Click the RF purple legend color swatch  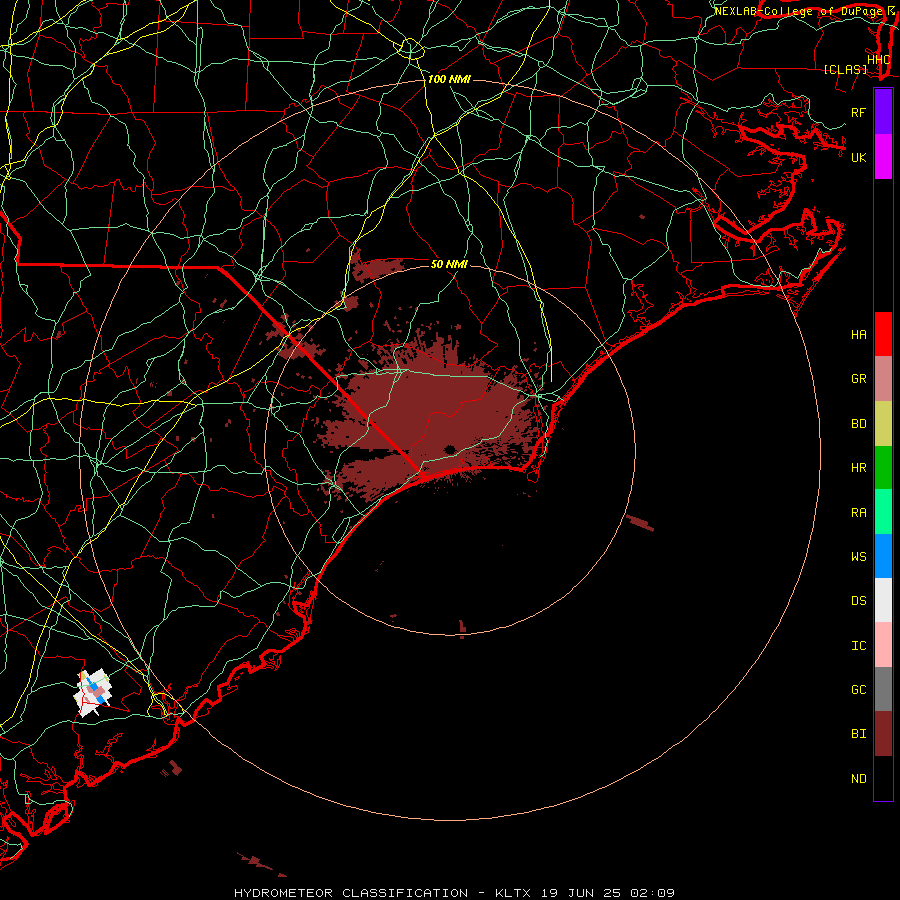tap(883, 112)
